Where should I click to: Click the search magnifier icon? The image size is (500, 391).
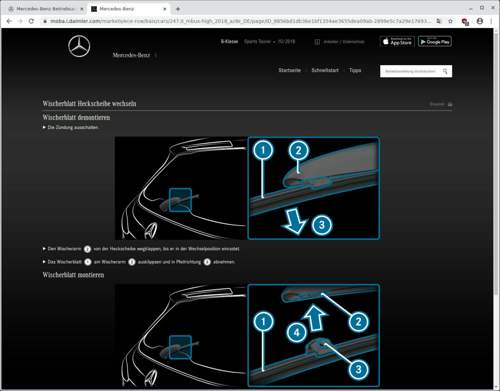tap(445, 71)
